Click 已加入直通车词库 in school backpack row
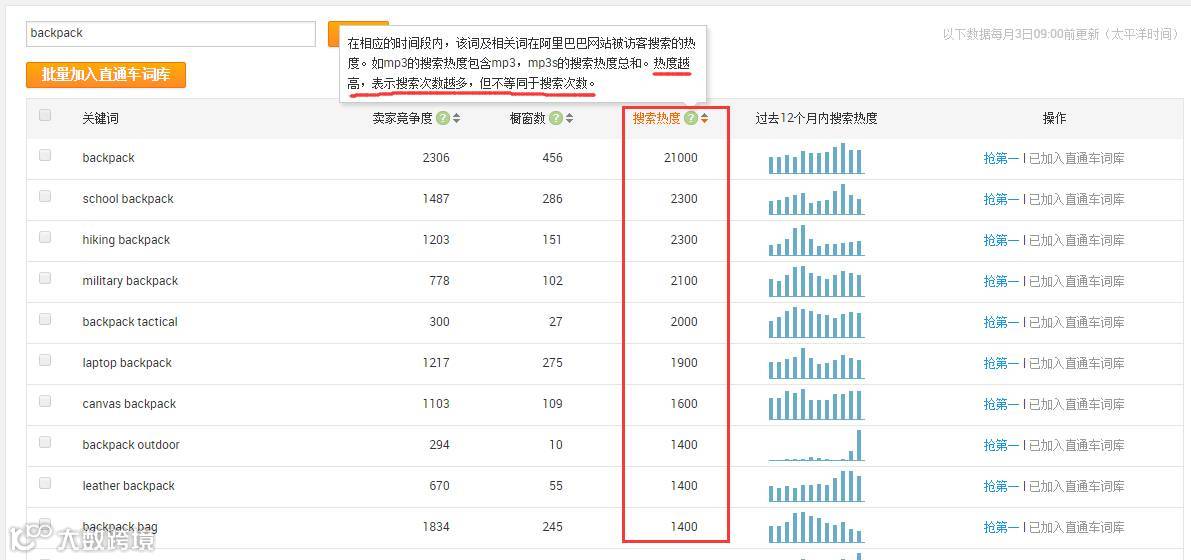Viewport: 1191px width, 560px height. click(x=1076, y=199)
